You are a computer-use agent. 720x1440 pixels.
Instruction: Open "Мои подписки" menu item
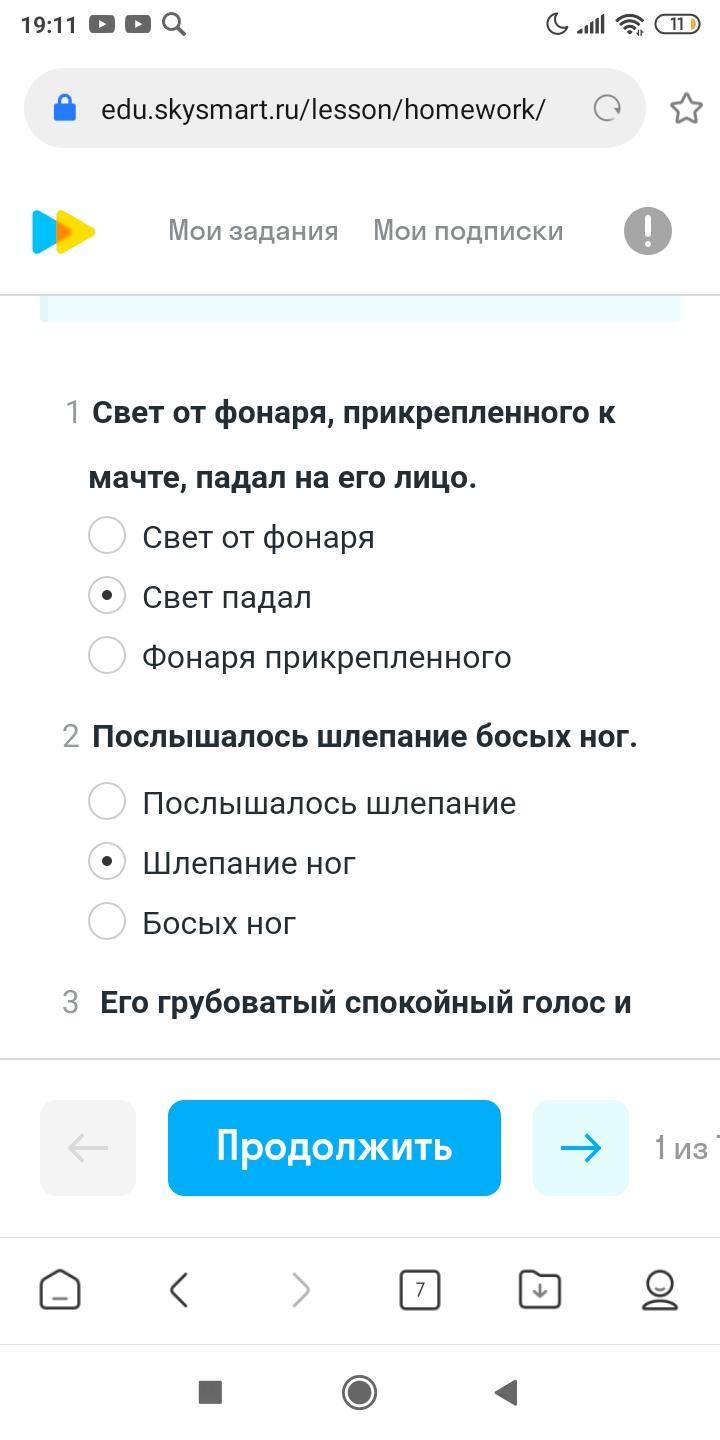468,231
